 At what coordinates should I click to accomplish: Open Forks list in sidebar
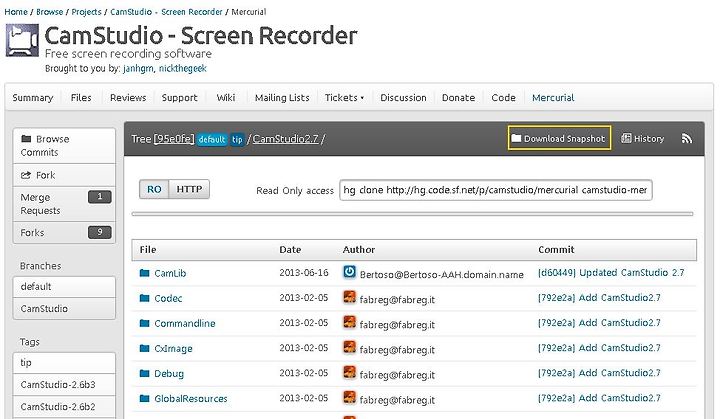click(64, 232)
